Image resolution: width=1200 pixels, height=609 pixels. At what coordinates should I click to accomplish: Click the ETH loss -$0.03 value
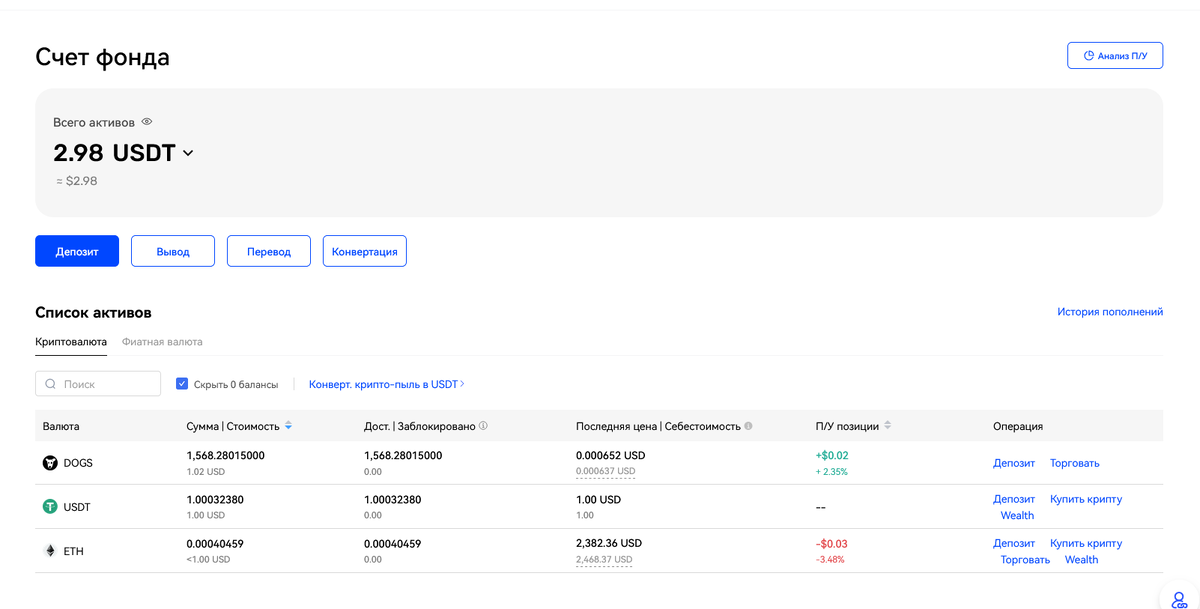point(832,543)
